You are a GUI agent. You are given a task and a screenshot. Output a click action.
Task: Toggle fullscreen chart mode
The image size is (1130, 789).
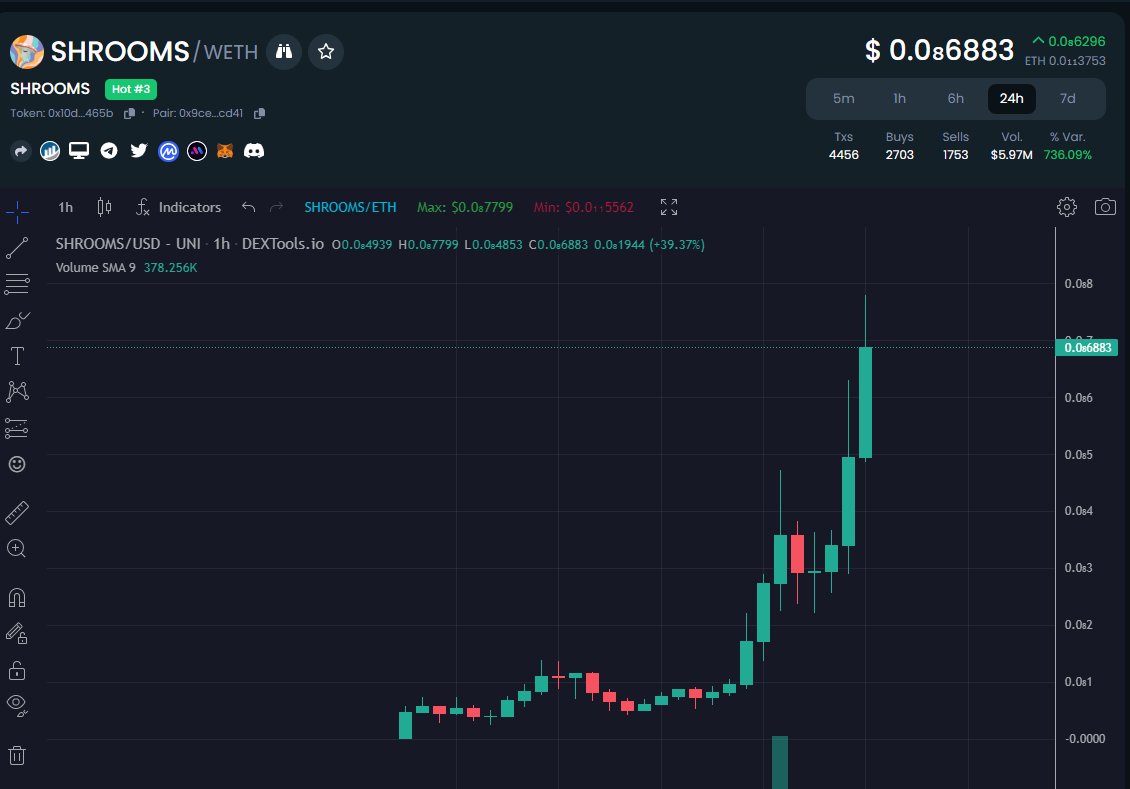669,208
